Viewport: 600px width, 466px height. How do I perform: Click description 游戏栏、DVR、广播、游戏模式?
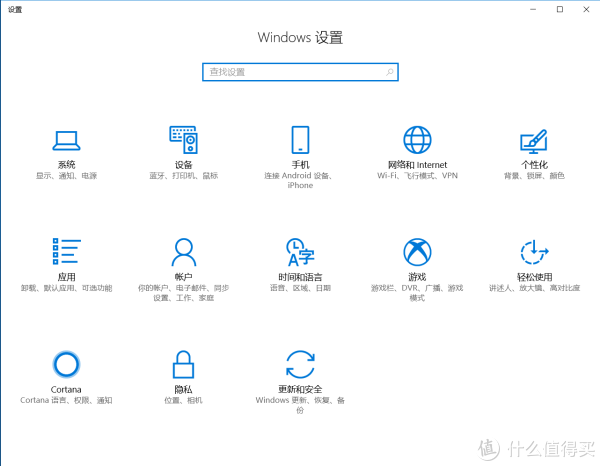(417, 293)
